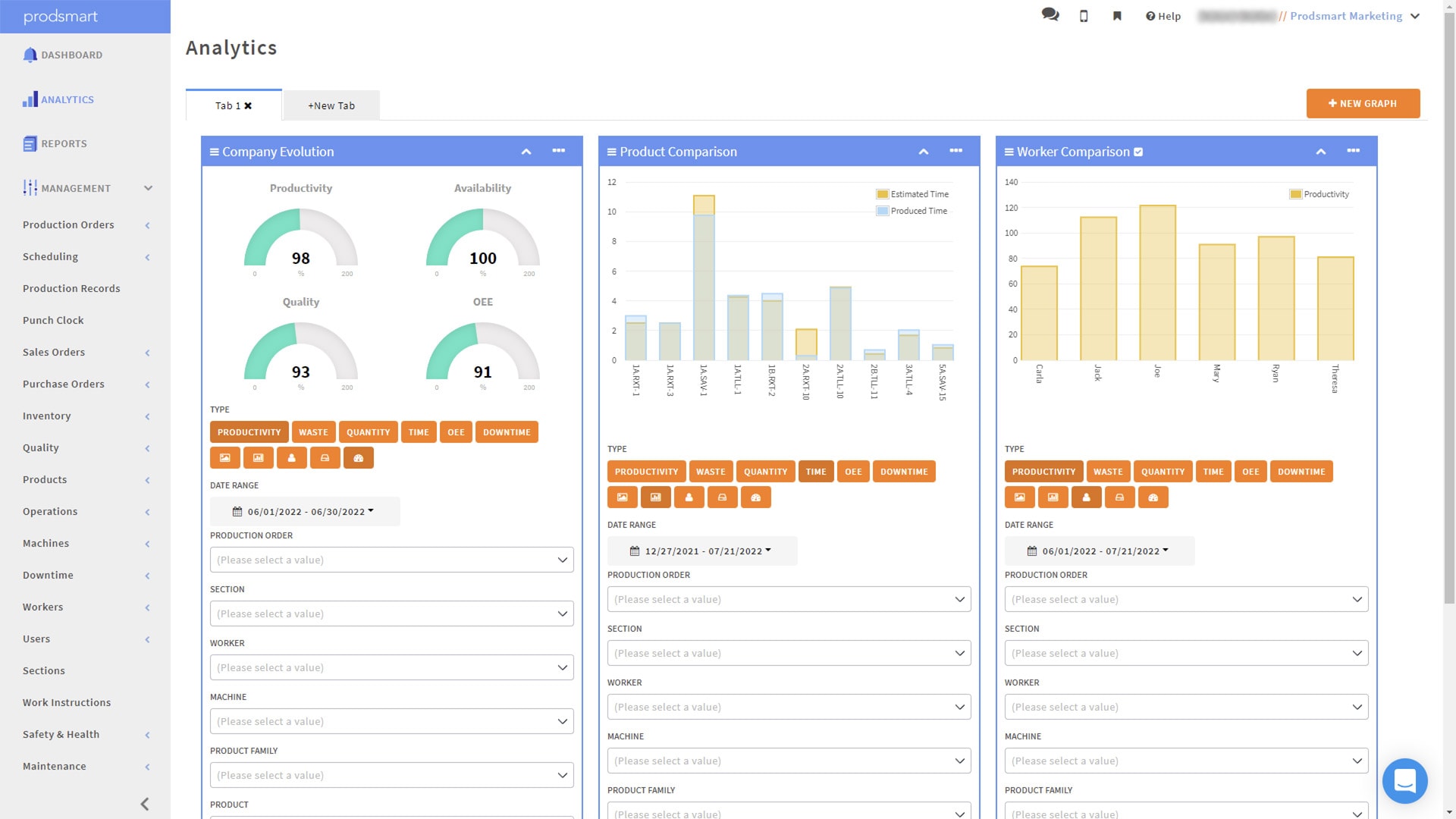
Task: Toggle Downtime type in Company Evolution
Action: click(507, 432)
